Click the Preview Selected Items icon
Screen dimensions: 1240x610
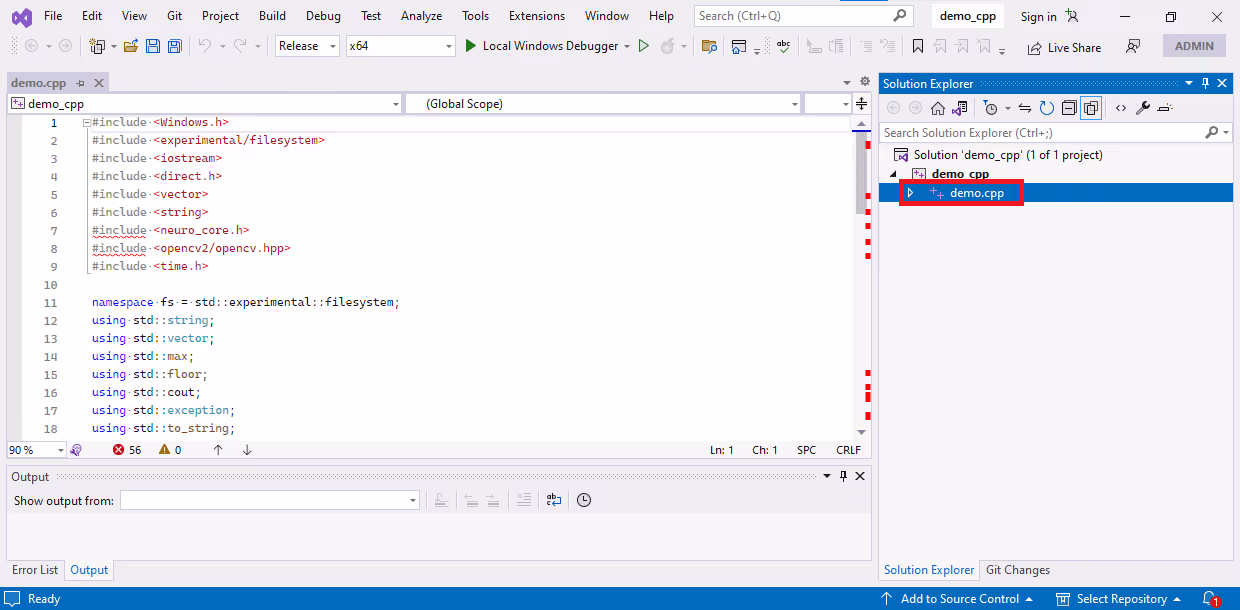[1165, 108]
